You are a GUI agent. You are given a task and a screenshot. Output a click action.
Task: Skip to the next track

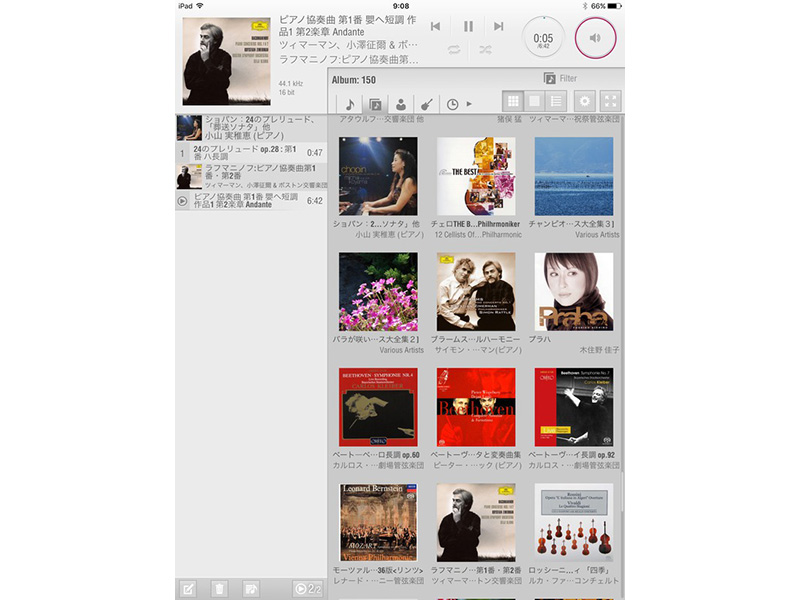[498, 26]
